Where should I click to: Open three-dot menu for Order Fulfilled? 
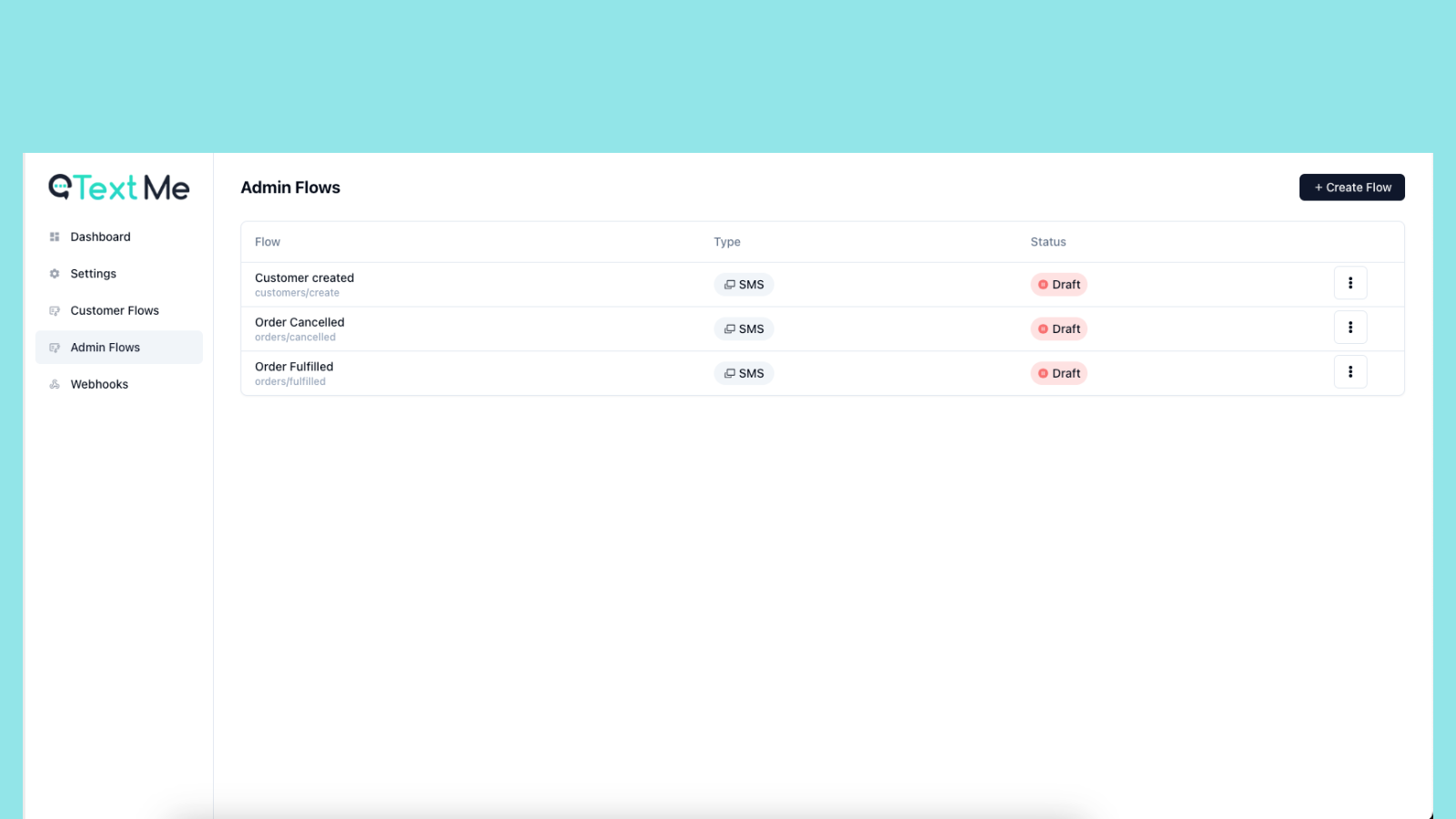click(1350, 371)
